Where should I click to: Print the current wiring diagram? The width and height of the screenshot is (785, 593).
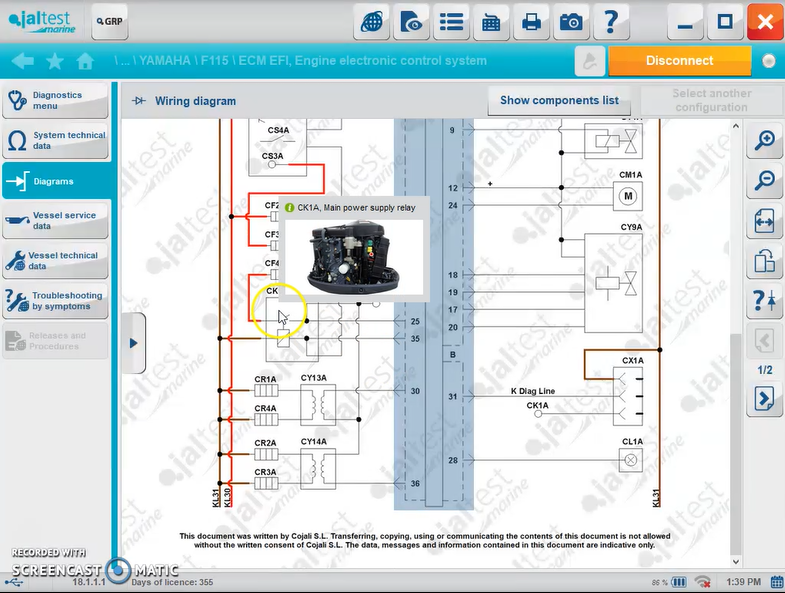point(532,22)
